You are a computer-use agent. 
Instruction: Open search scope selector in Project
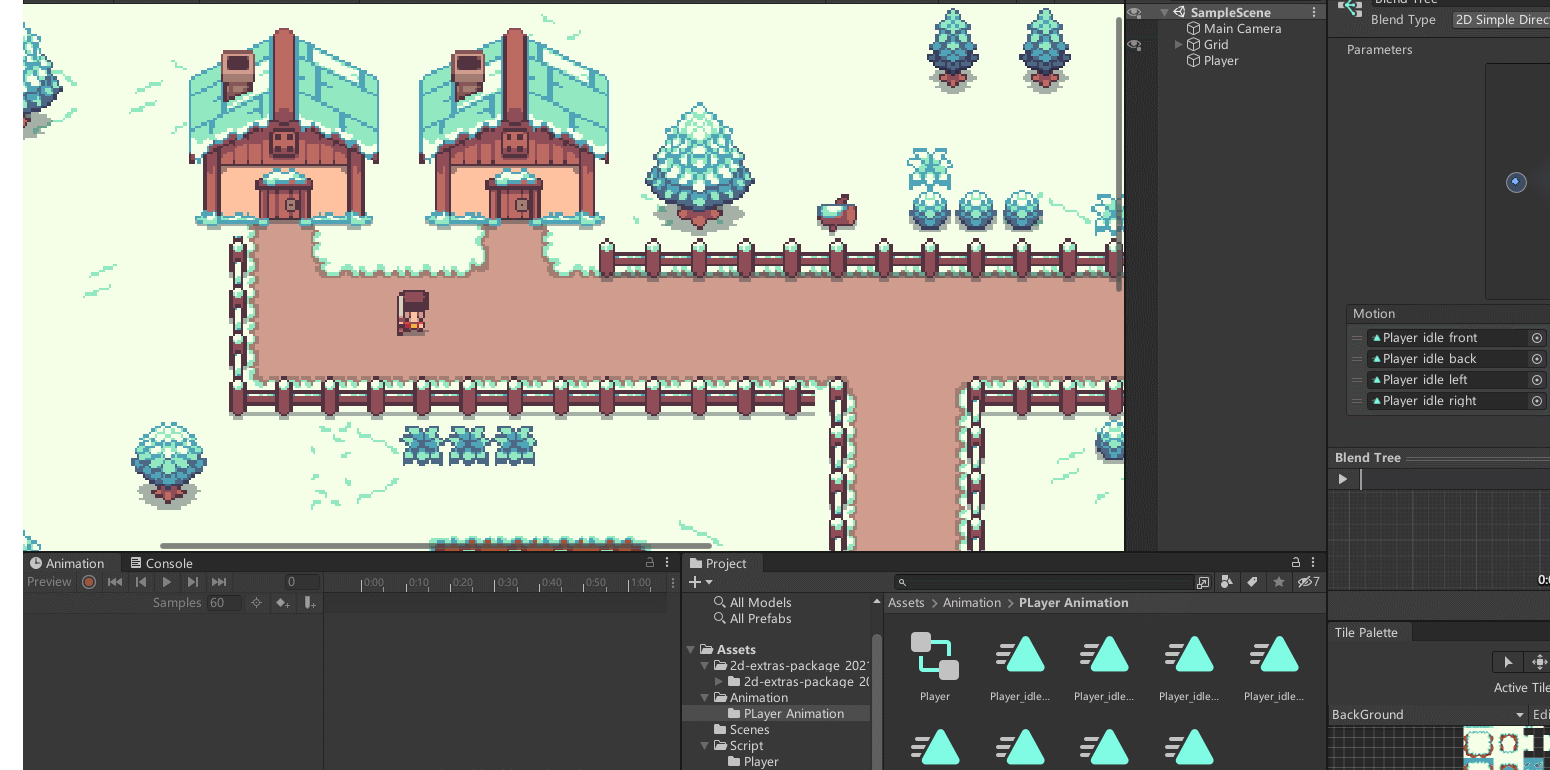[x=1203, y=582]
